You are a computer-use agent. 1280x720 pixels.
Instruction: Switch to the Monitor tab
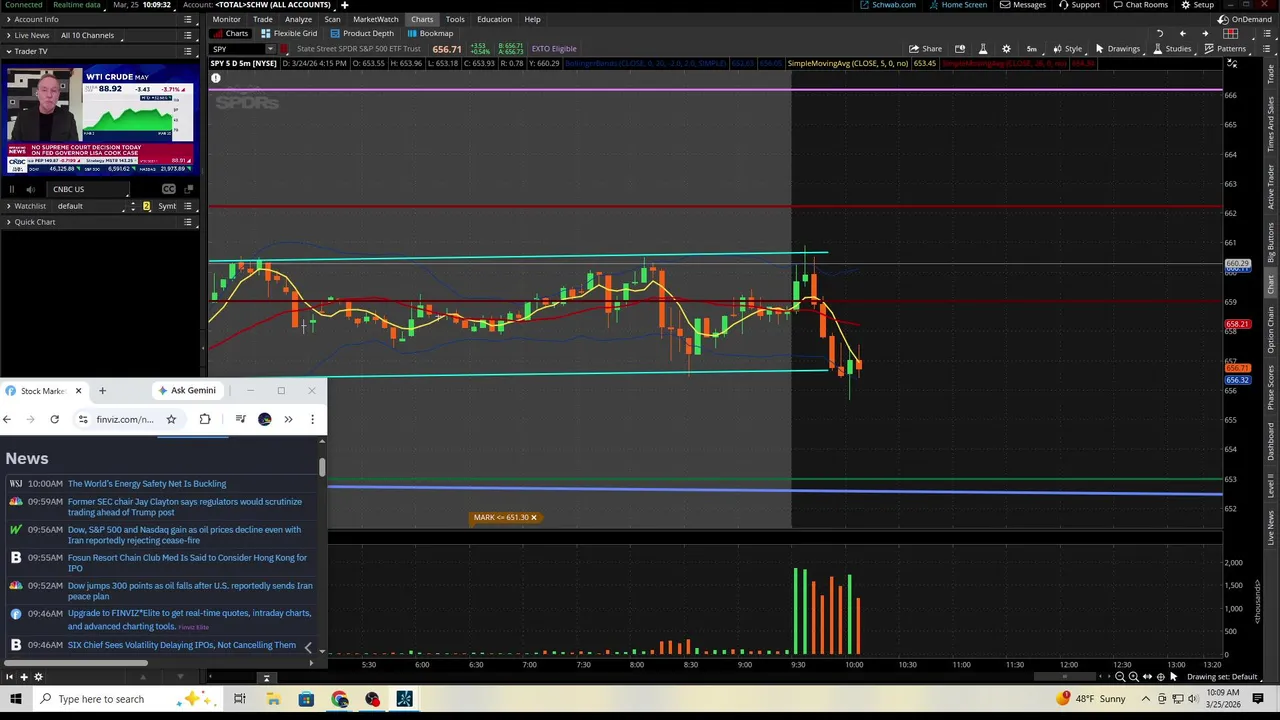click(226, 19)
